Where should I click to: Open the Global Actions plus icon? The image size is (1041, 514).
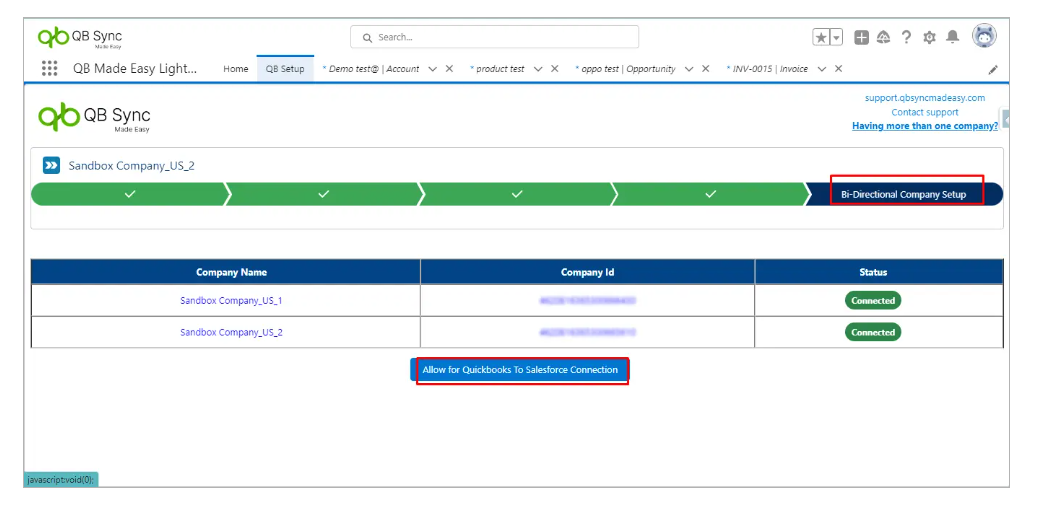coord(862,37)
